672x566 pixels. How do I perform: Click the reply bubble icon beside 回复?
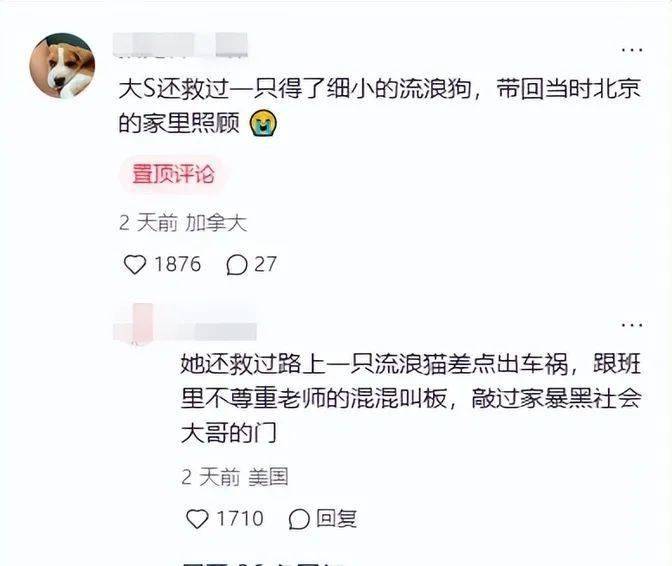pyautogui.click(x=299, y=519)
